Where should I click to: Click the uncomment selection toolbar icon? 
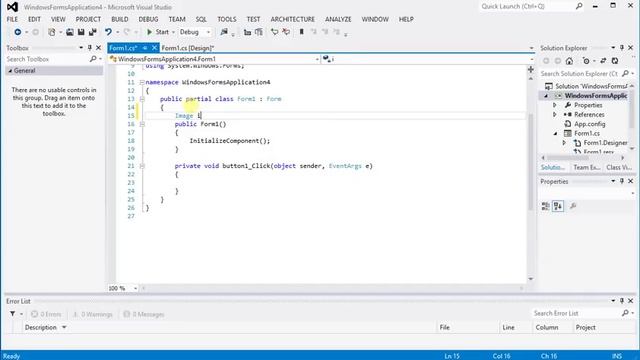point(286,32)
